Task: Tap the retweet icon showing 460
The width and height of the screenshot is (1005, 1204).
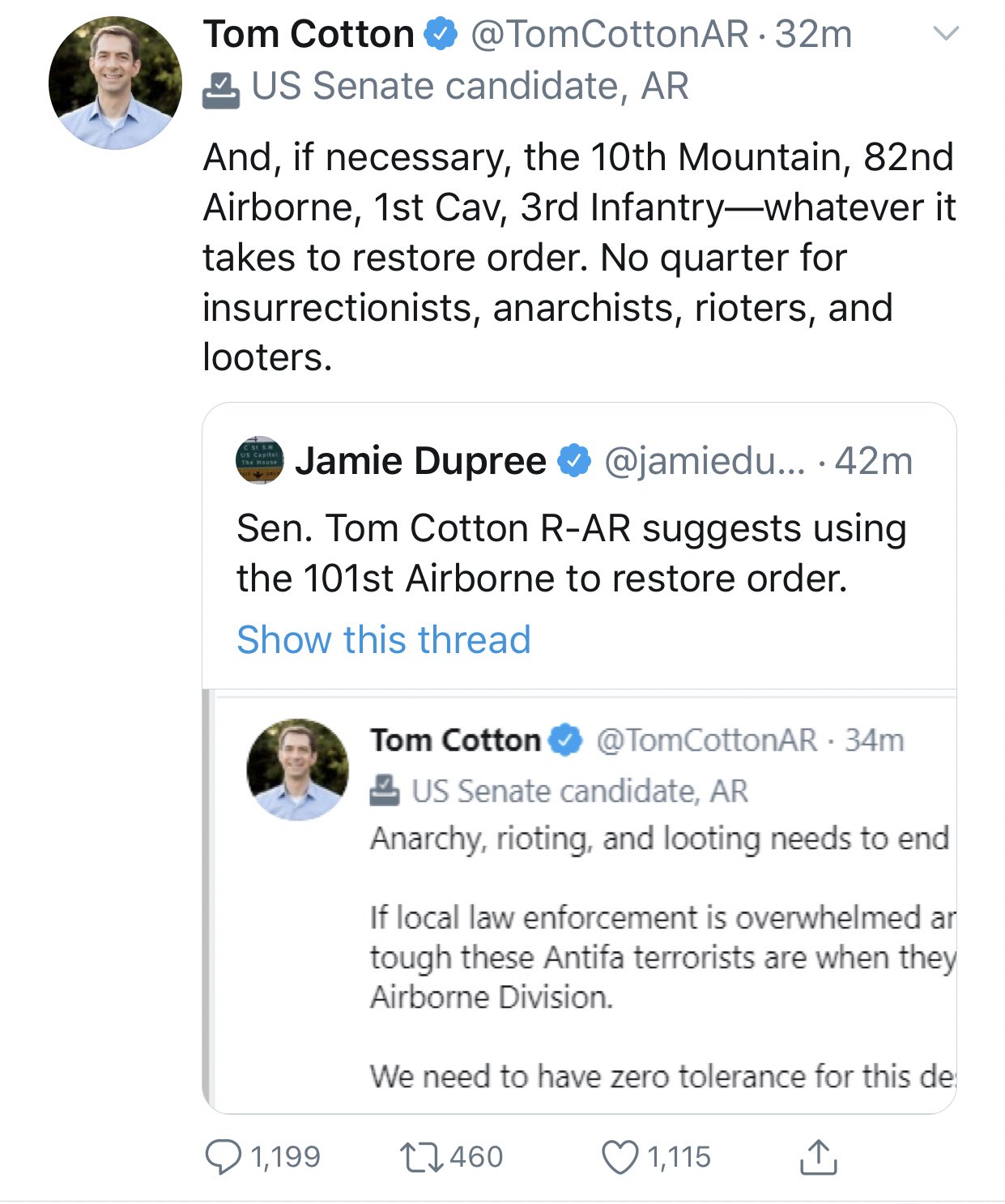Action: [x=422, y=1156]
